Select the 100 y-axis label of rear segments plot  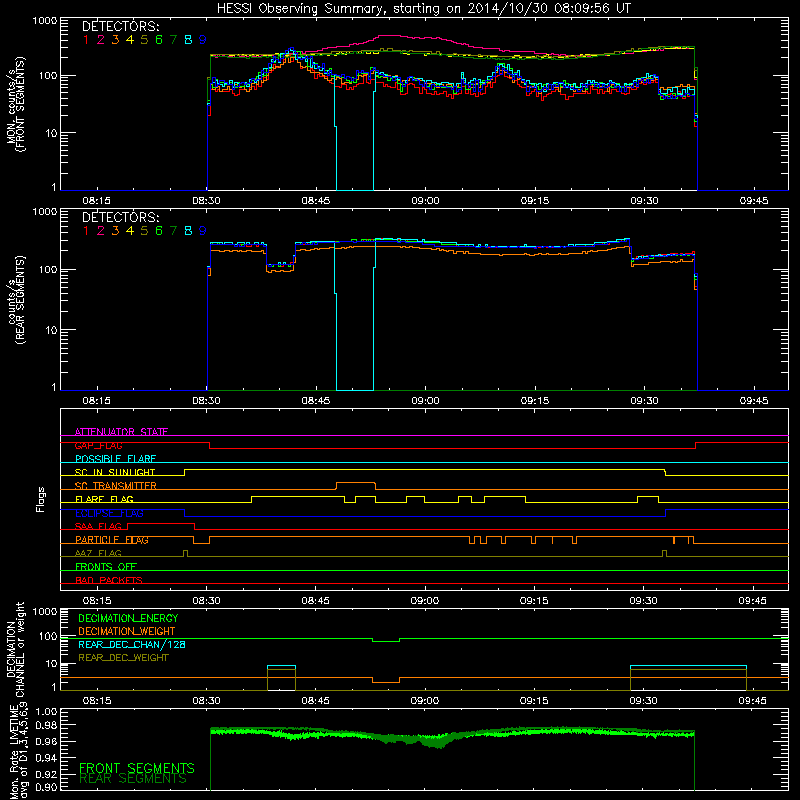[x=48, y=270]
